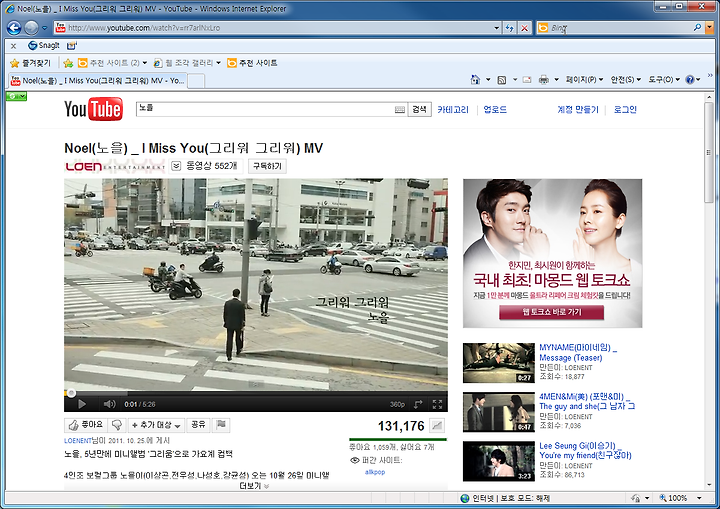Open the Favorites (즐겨찾기) star button

tap(30, 63)
